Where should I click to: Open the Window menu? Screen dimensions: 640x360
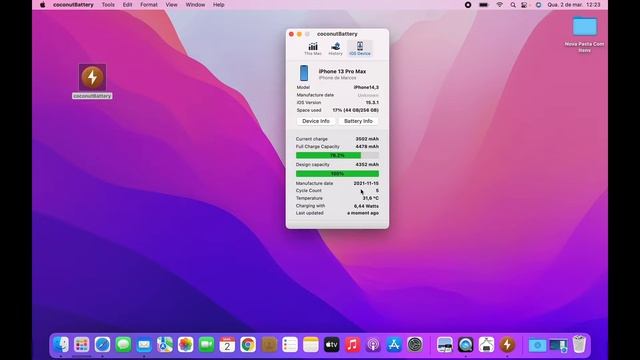pos(195,5)
